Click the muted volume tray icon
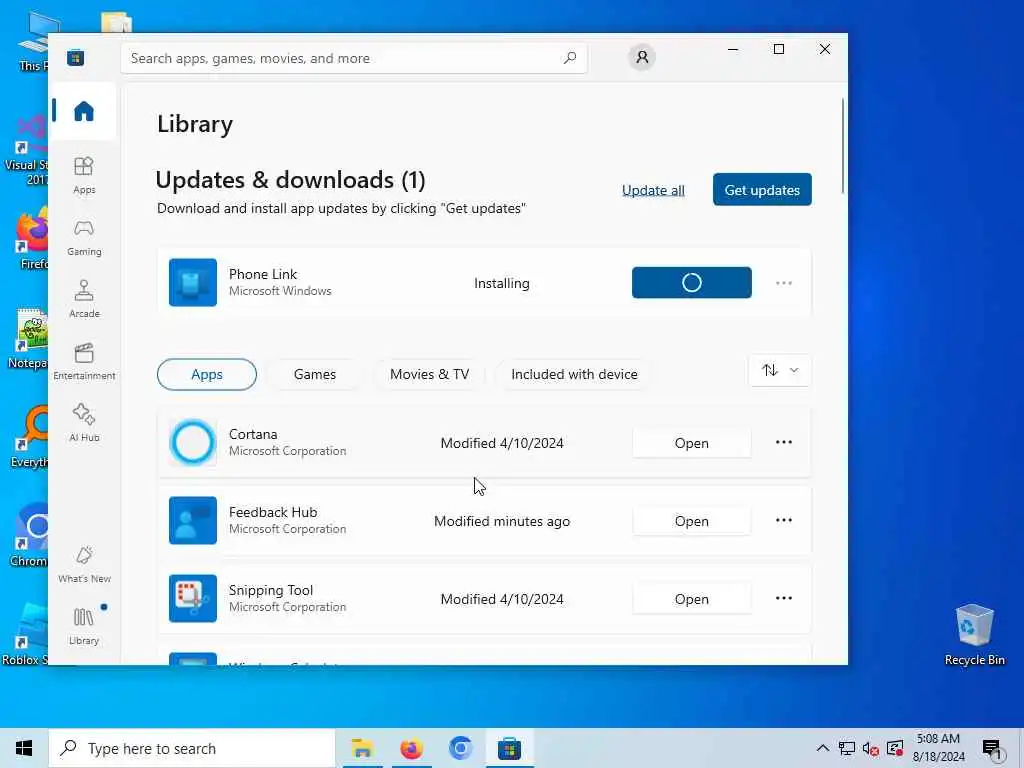The height and width of the screenshot is (768, 1024). point(870,748)
